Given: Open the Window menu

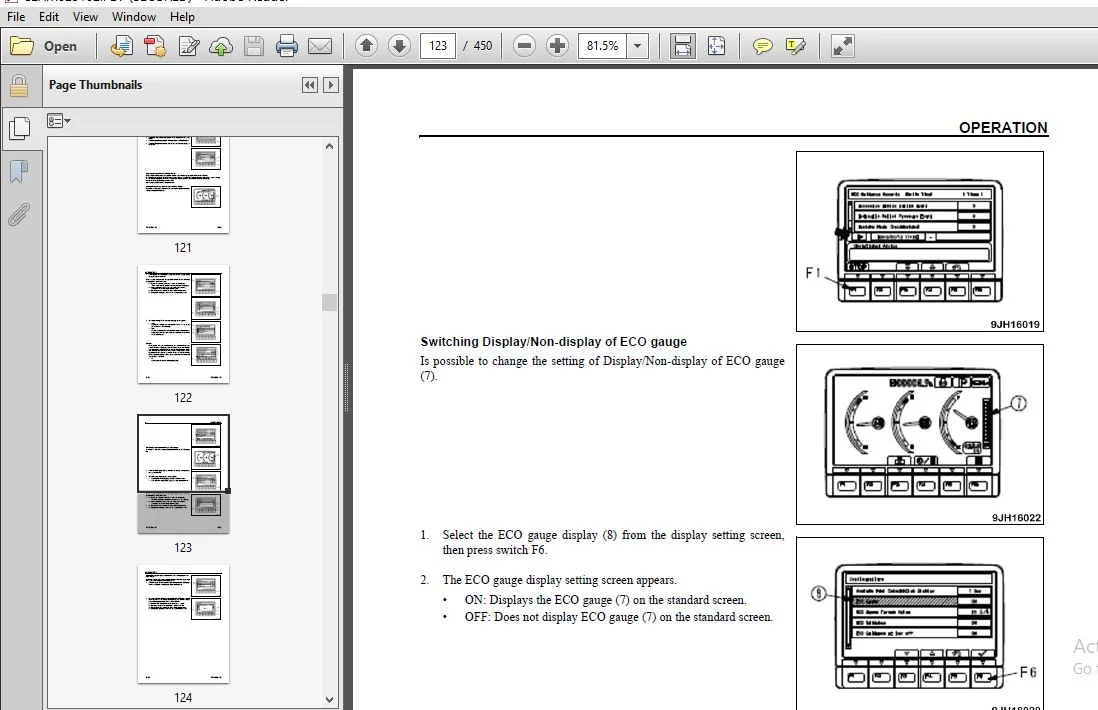Looking at the screenshot, I should coord(133,16).
